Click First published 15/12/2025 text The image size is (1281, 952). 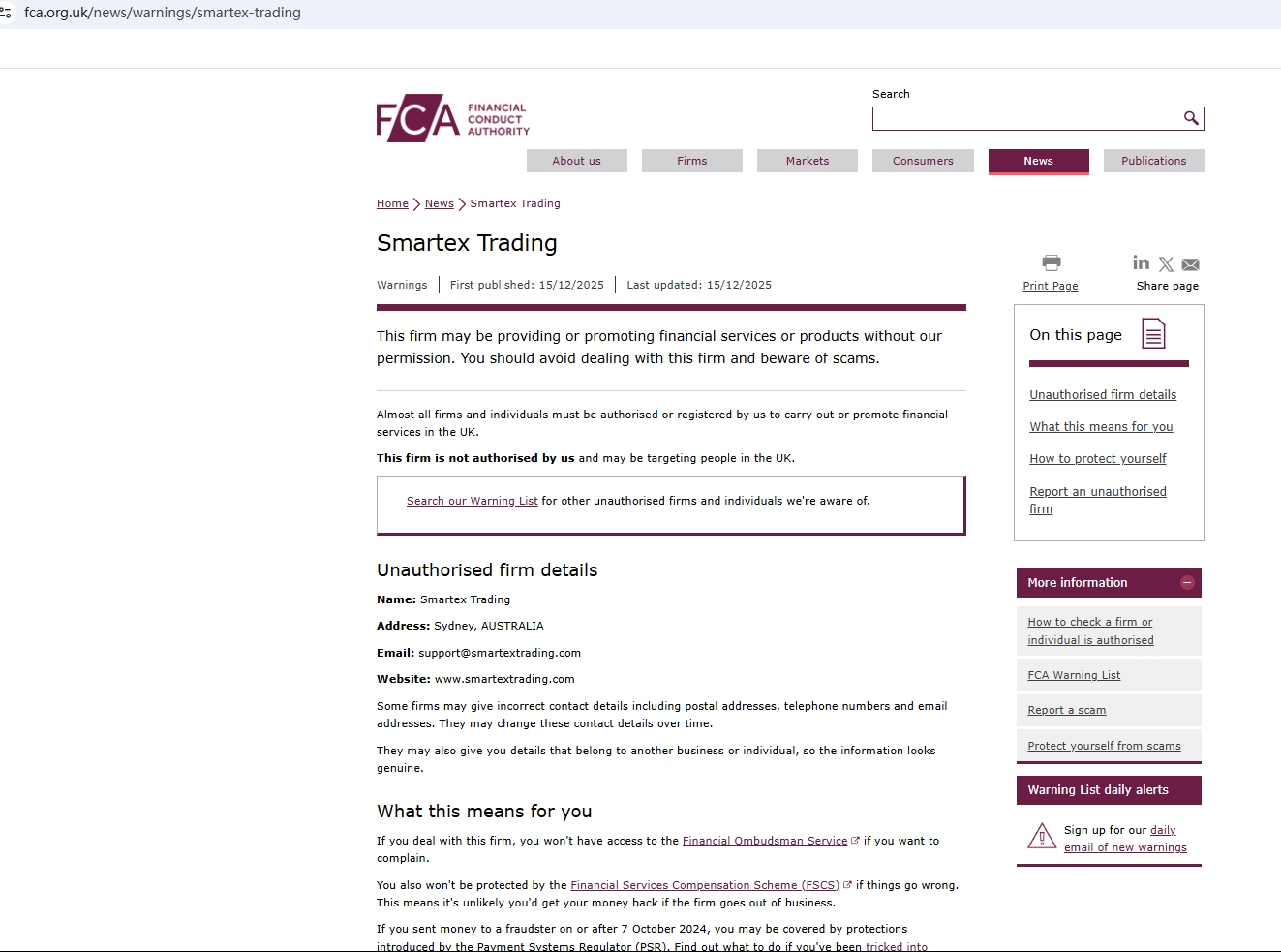click(527, 285)
